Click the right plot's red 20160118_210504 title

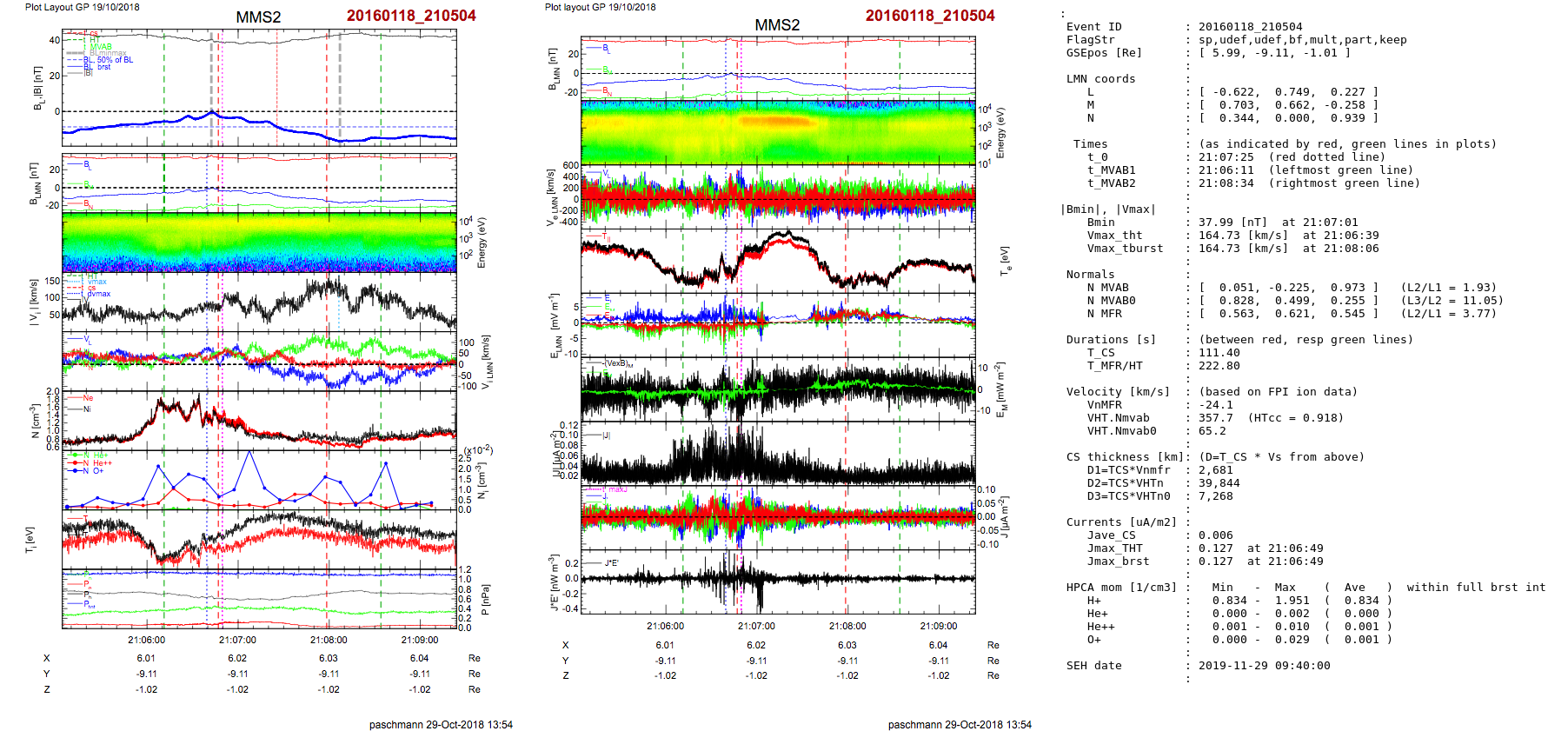point(929,16)
